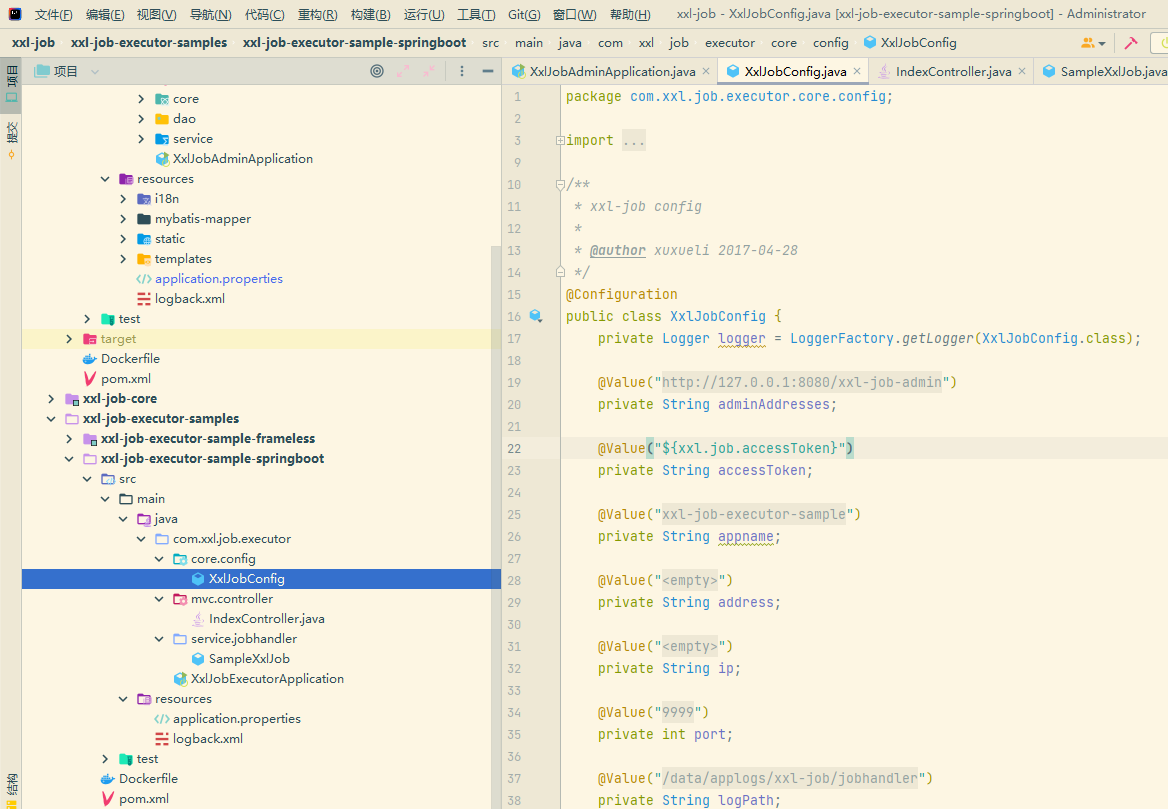The width and height of the screenshot is (1168, 809).
Task: Open project panel options (three dots)
Action: 461,71
